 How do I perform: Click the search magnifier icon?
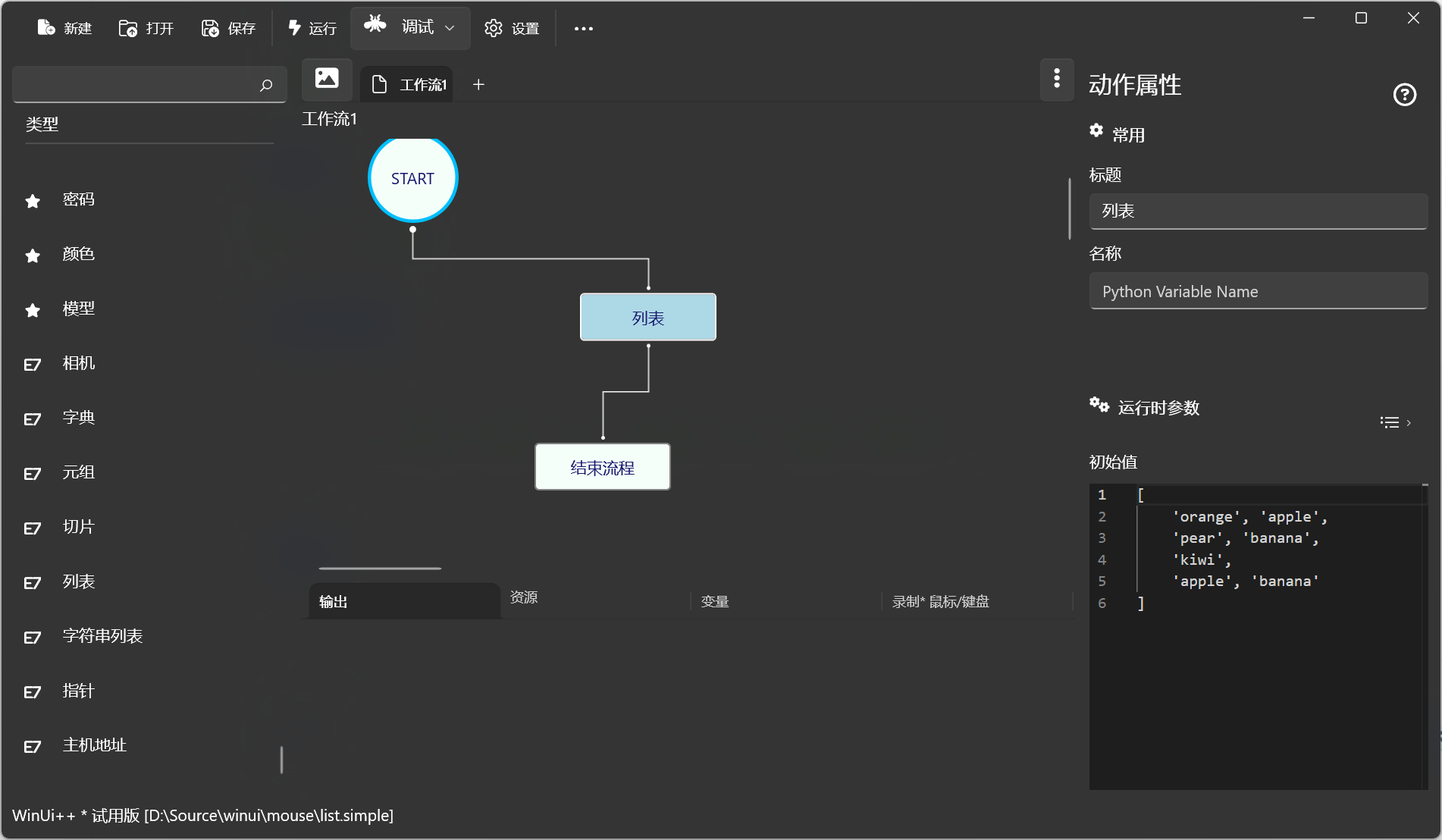pos(266,85)
